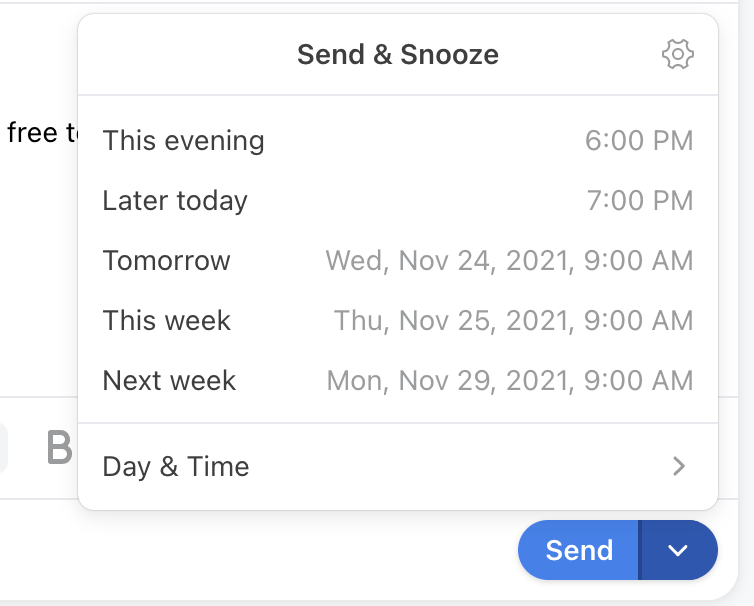Open the Send options dropdown arrow

678,550
